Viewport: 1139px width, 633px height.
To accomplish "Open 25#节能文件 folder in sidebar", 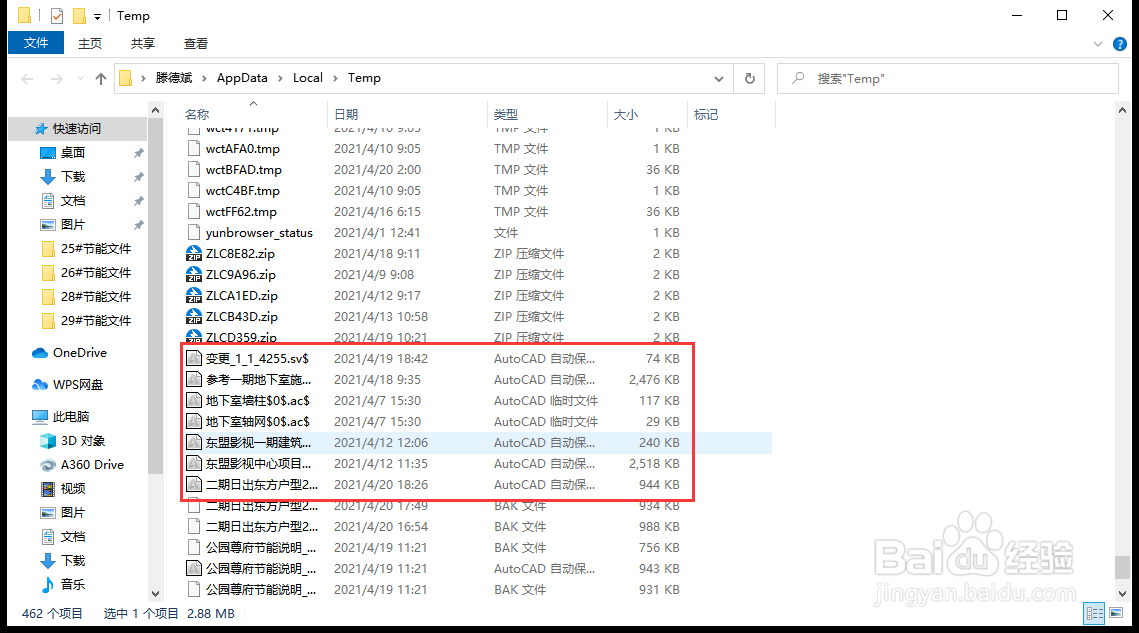I will coord(96,249).
